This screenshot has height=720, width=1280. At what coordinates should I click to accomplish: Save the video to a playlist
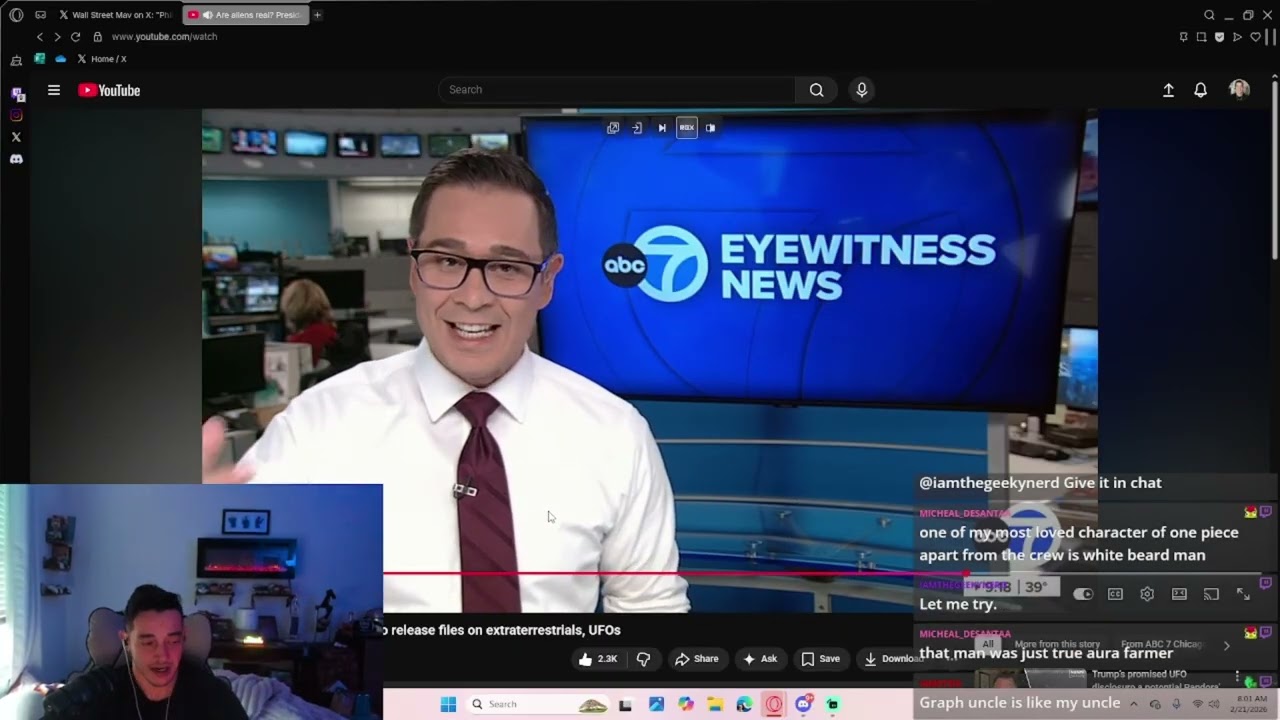tap(821, 659)
